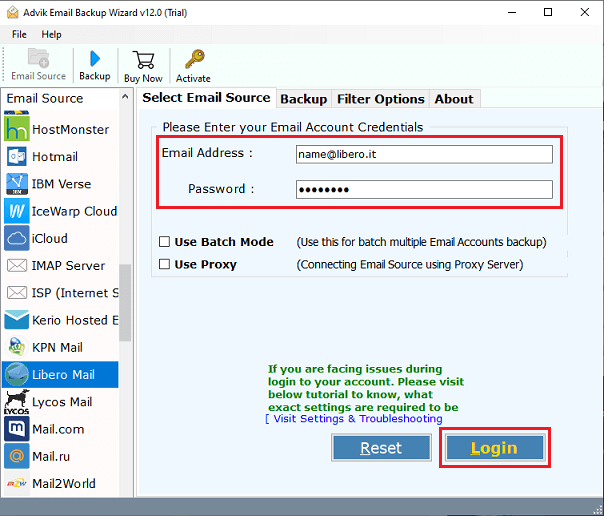This screenshot has width=604, height=516.
Task: Open the Buy Now shopping cart icon
Action: point(143,60)
